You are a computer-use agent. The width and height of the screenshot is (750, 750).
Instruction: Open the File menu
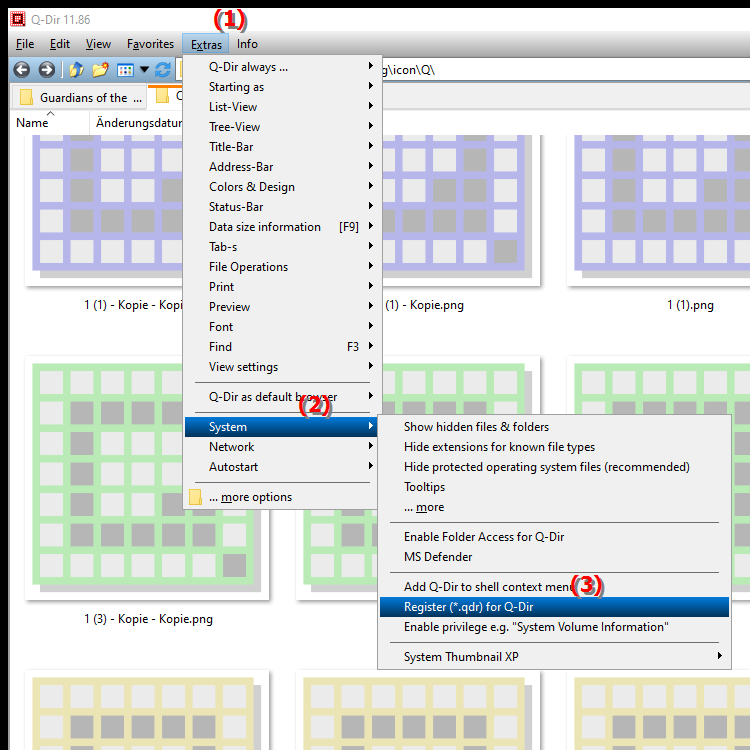pos(25,44)
